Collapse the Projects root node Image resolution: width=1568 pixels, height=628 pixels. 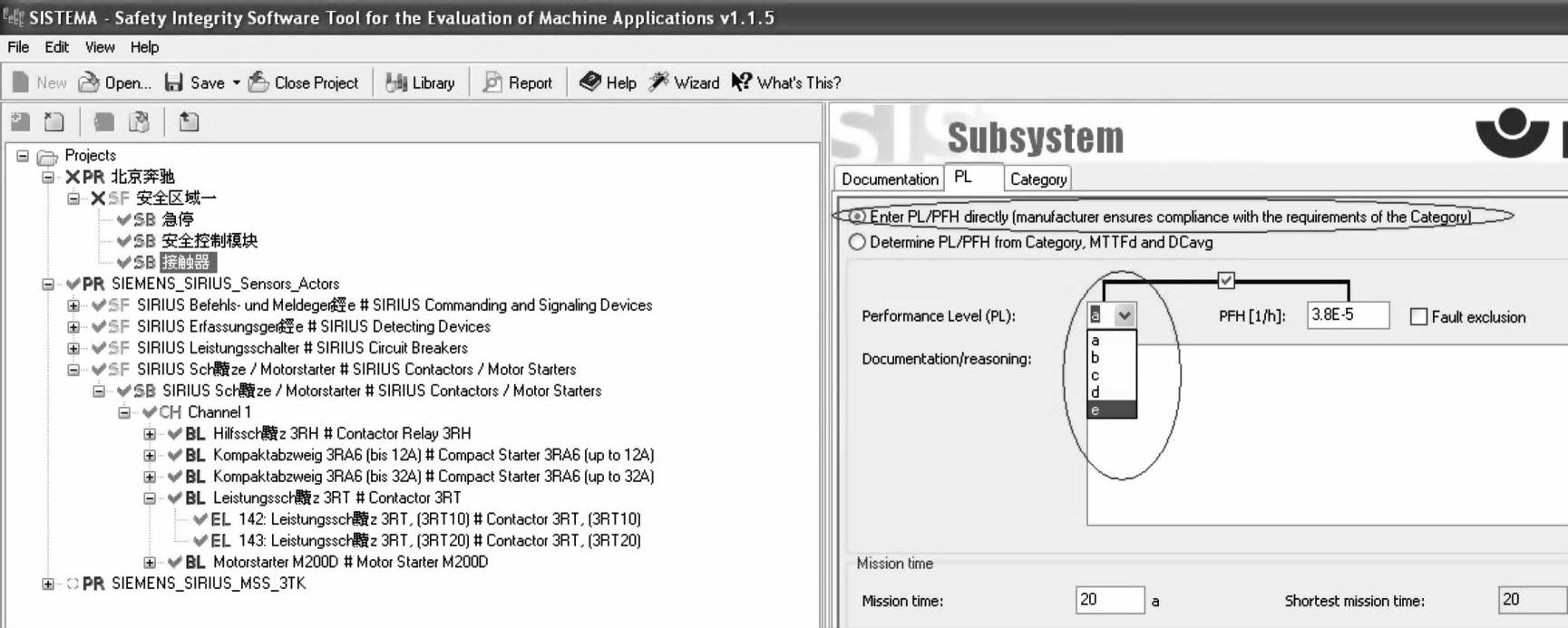point(23,156)
